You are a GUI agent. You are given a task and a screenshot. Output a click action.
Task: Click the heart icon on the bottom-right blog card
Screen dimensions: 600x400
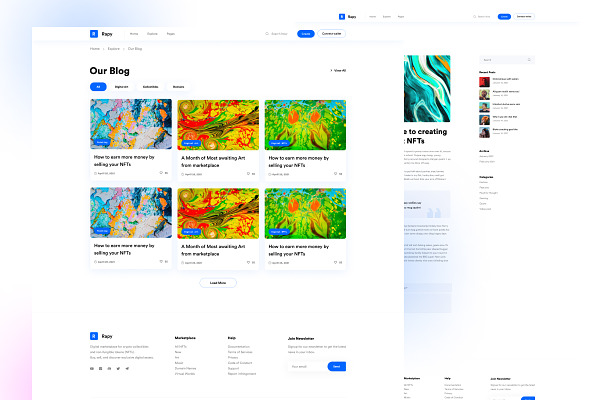click(336, 262)
